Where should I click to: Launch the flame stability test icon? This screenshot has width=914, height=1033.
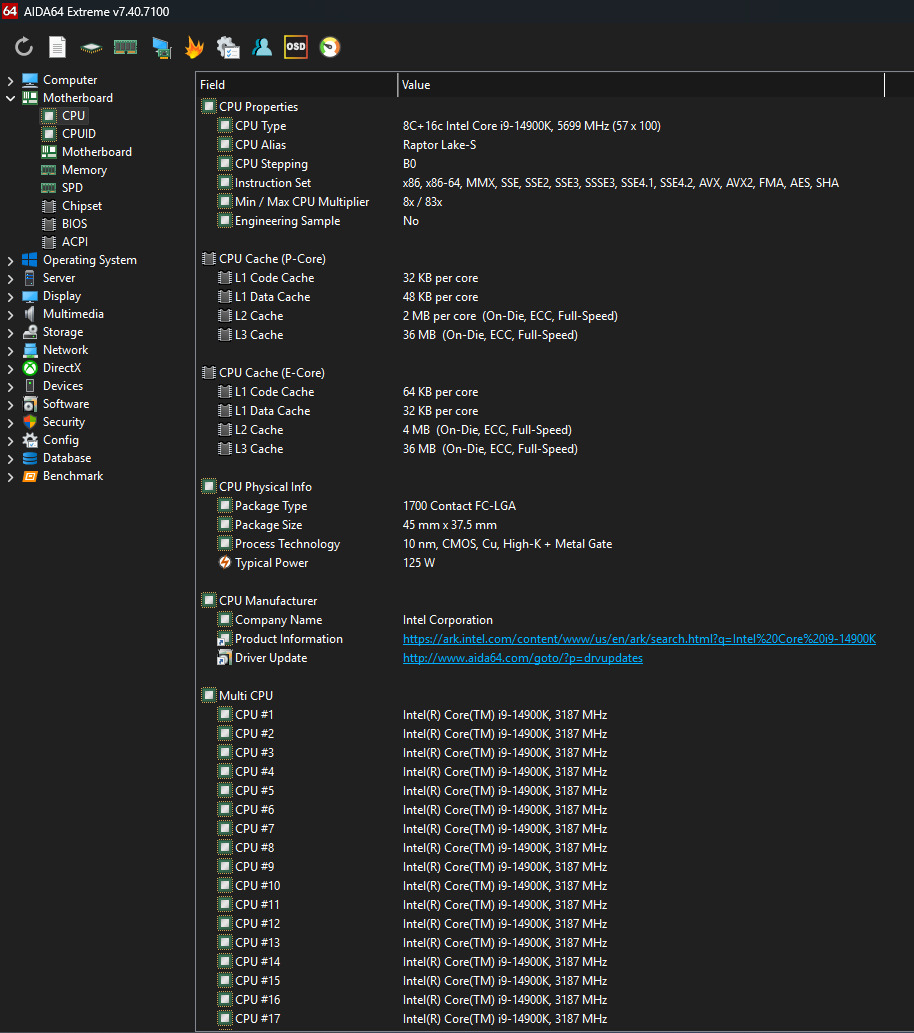coord(194,47)
